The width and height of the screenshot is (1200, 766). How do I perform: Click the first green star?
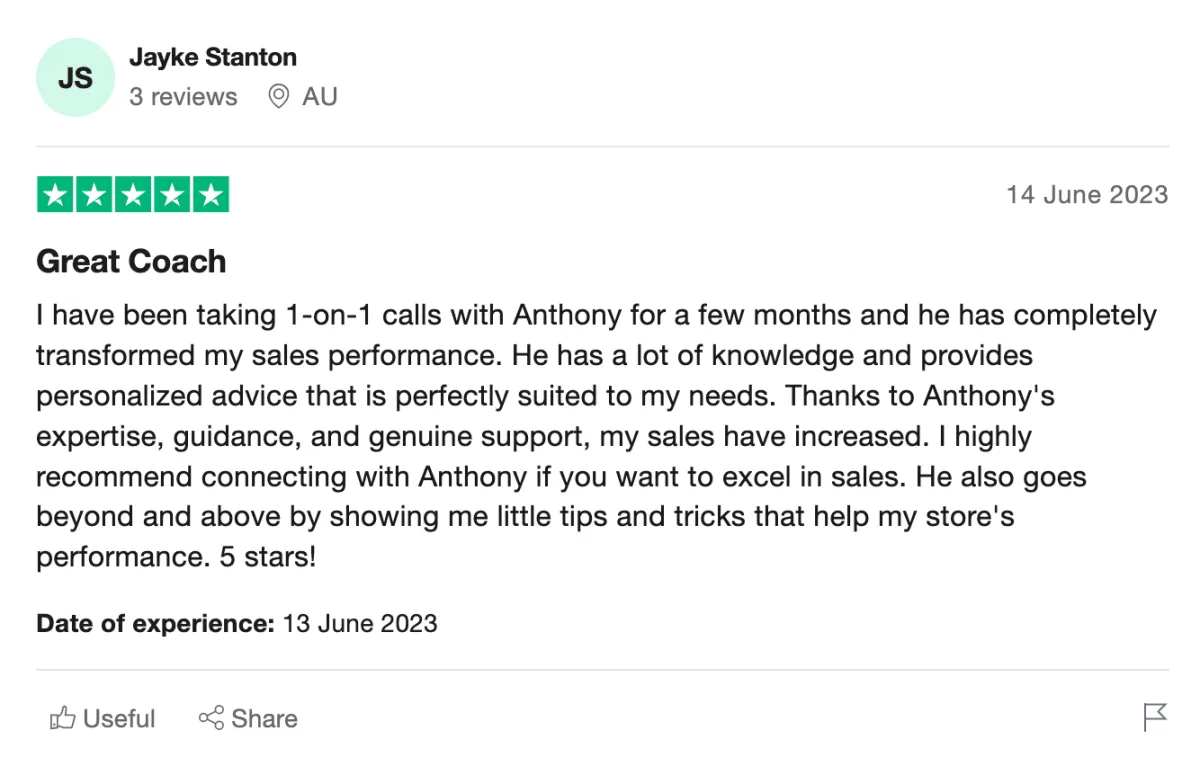click(56, 195)
